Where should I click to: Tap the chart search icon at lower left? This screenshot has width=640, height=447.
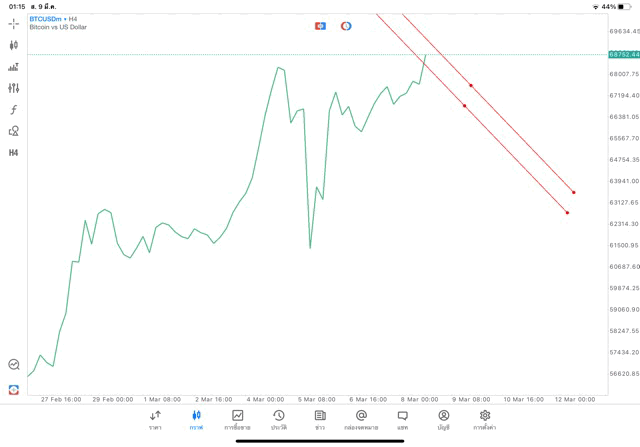click(x=14, y=365)
